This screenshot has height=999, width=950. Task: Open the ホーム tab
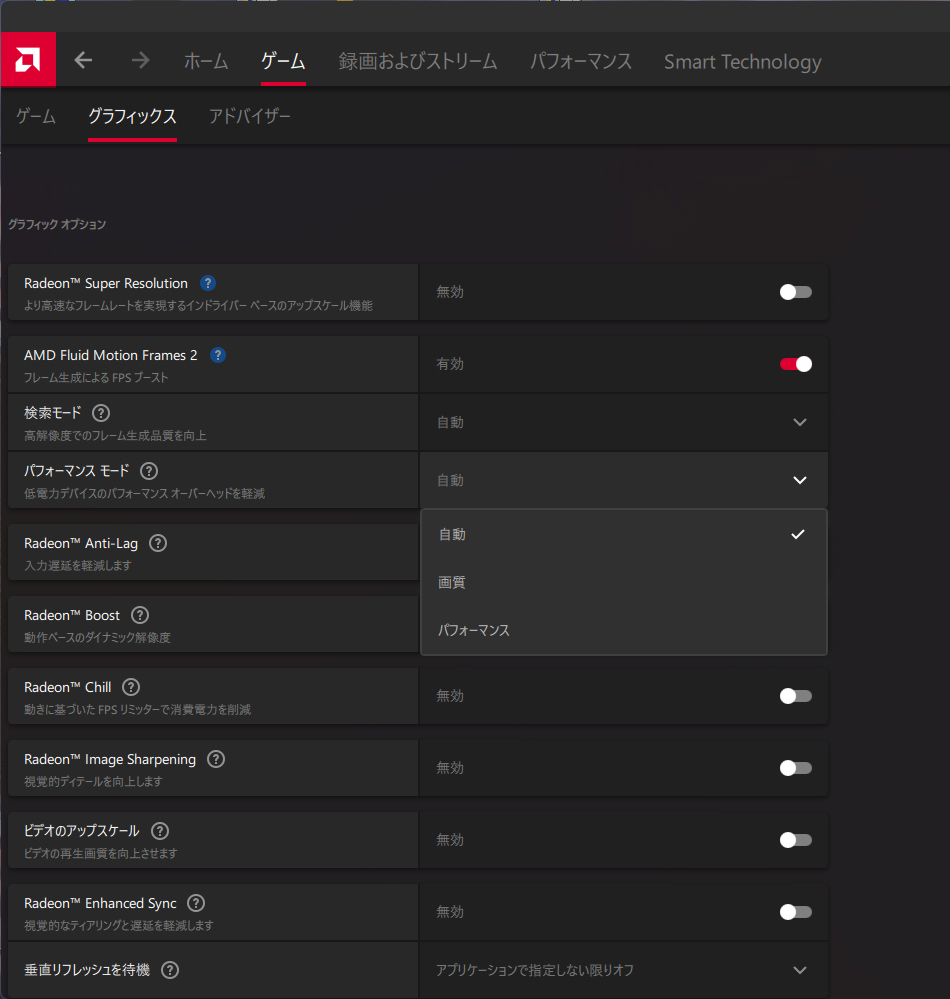(x=206, y=61)
